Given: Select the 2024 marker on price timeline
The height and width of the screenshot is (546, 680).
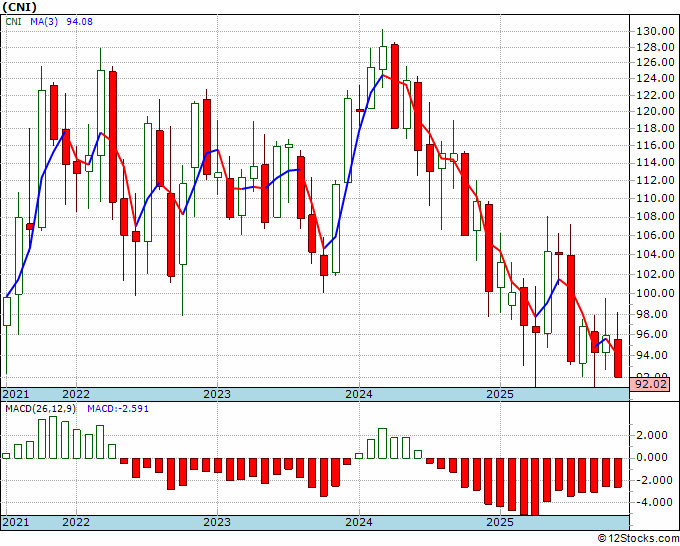Looking at the screenshot, I should point(359,394).
